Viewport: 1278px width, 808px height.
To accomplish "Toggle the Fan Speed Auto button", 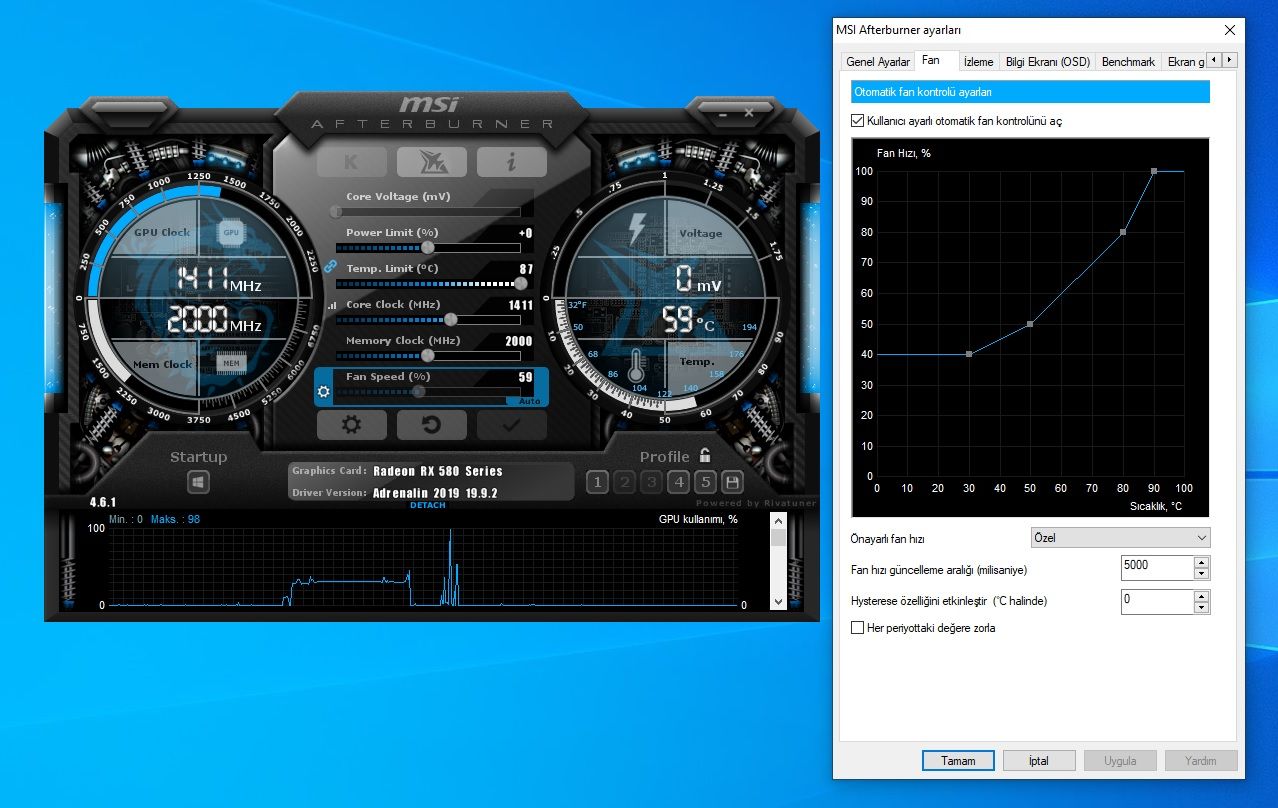I will (529, 401).
